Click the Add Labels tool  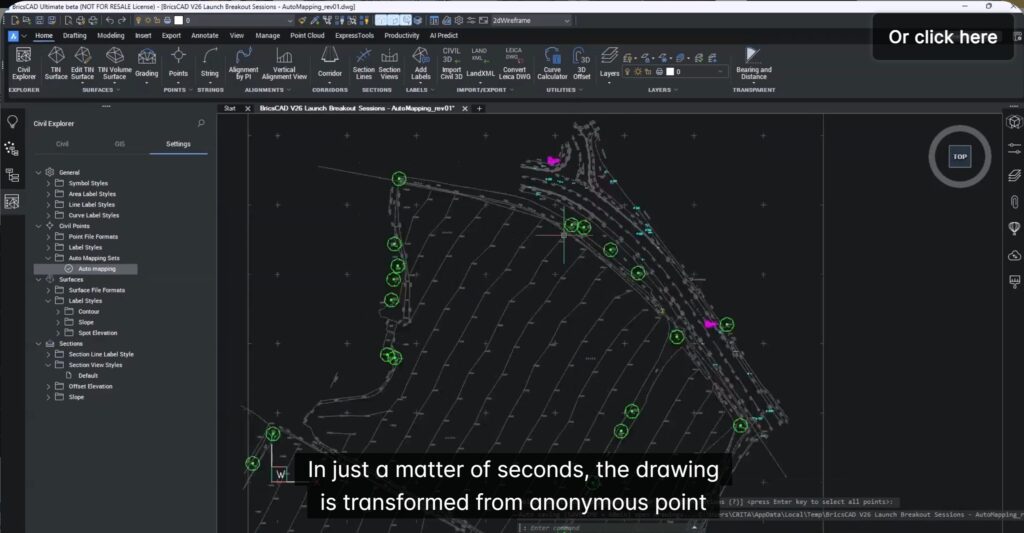coord(421,63)
